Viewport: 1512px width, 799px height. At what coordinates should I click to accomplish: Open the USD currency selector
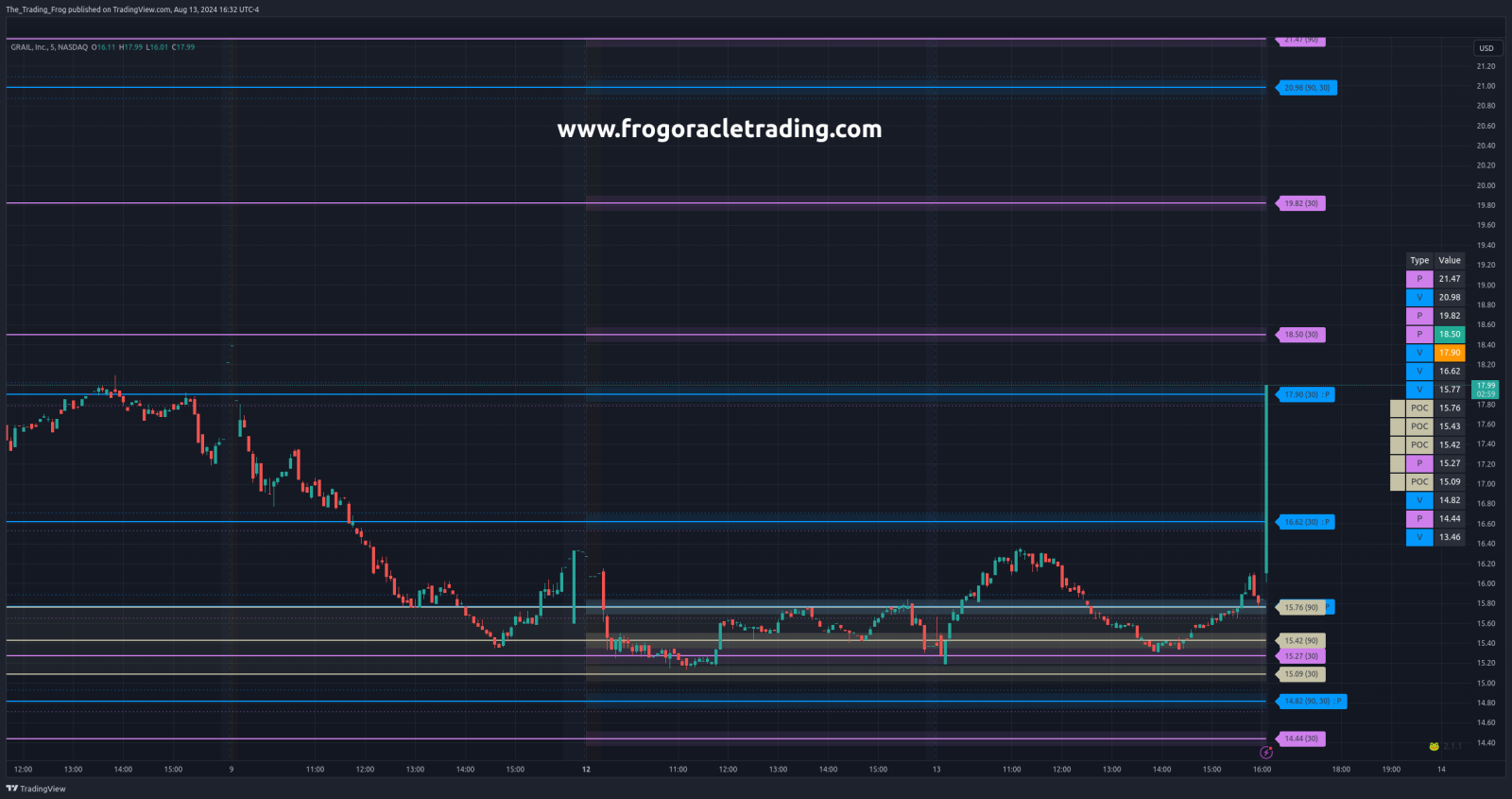point(1486,48)
